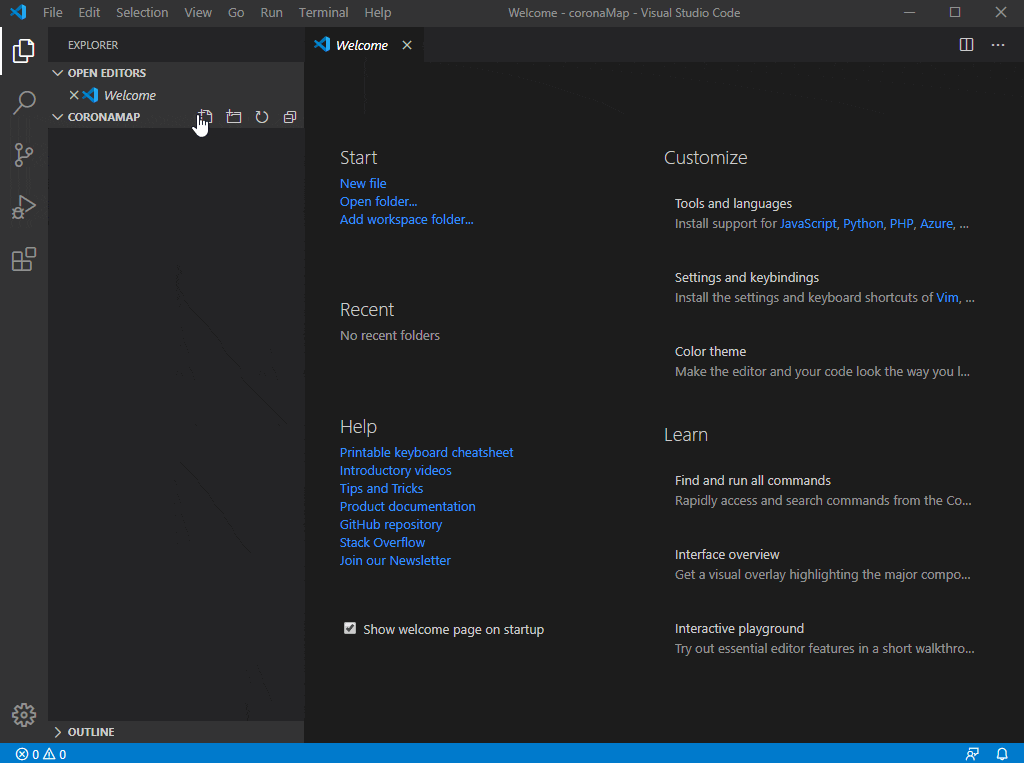
Task: Open the Search view in activity bar
Action: pos(24,103)
